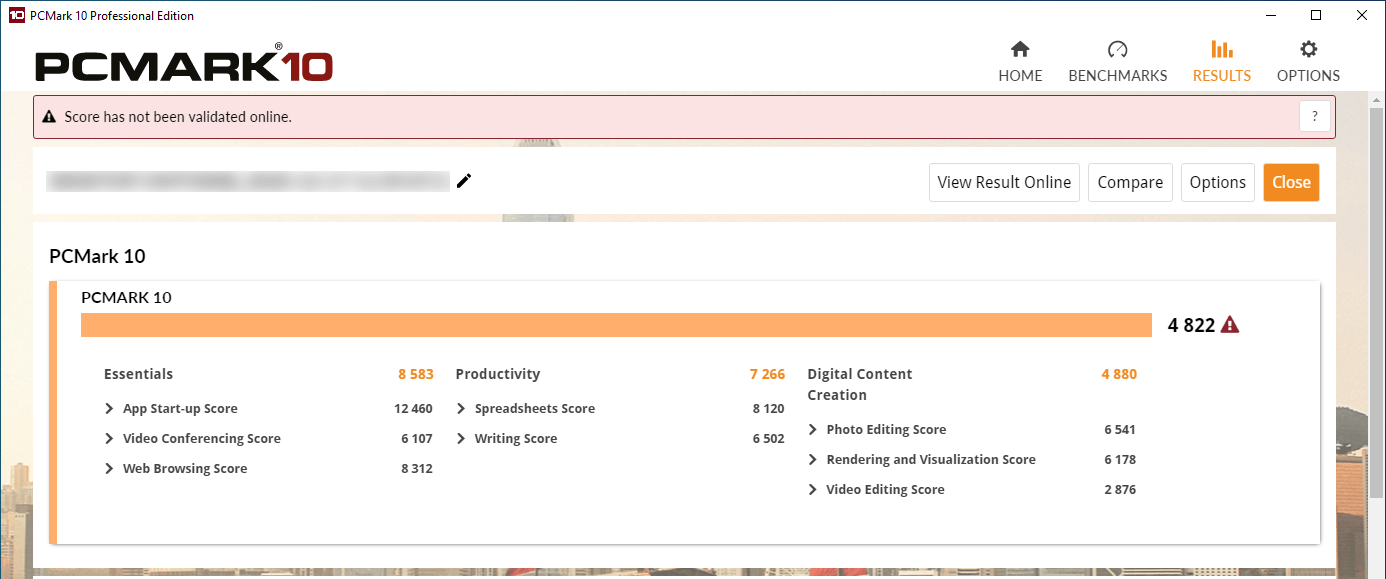The width and height of the screenshot is (1386, 579).
Task: Open the Results bar chart icon
Action: [1222, 49]
